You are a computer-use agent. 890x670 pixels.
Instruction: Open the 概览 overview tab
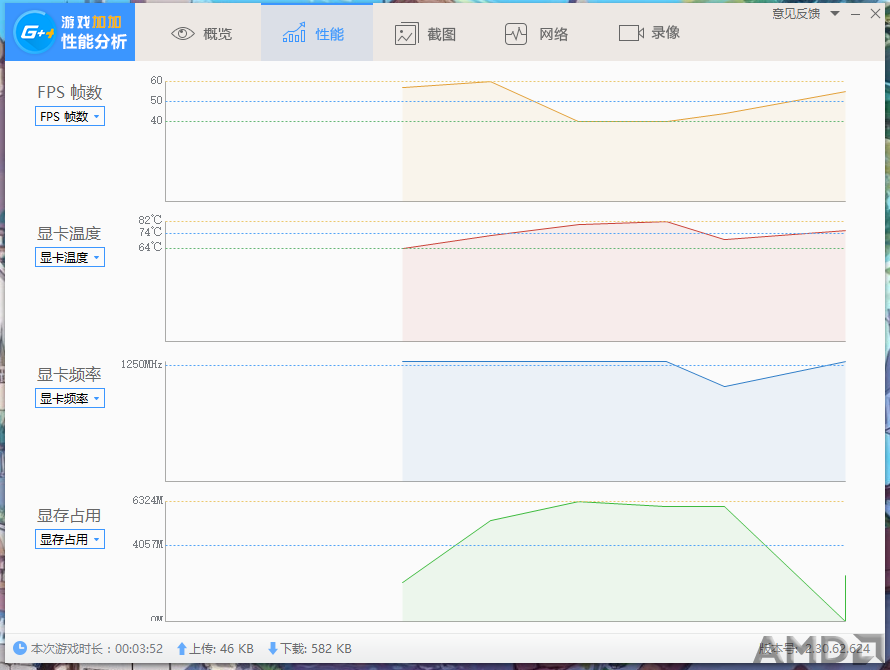click(x=201, y=34)
